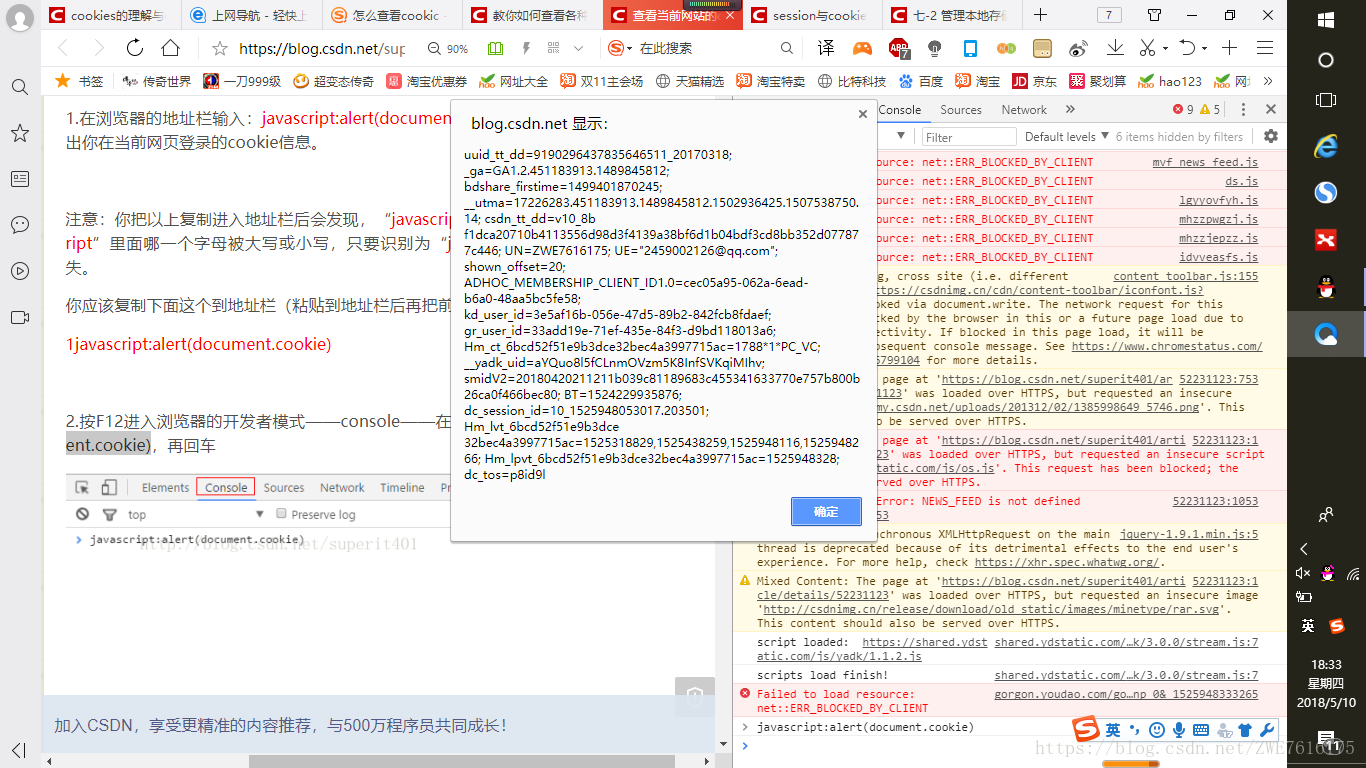
Task: Click the search magnifier in the search box
Action: 787,48
